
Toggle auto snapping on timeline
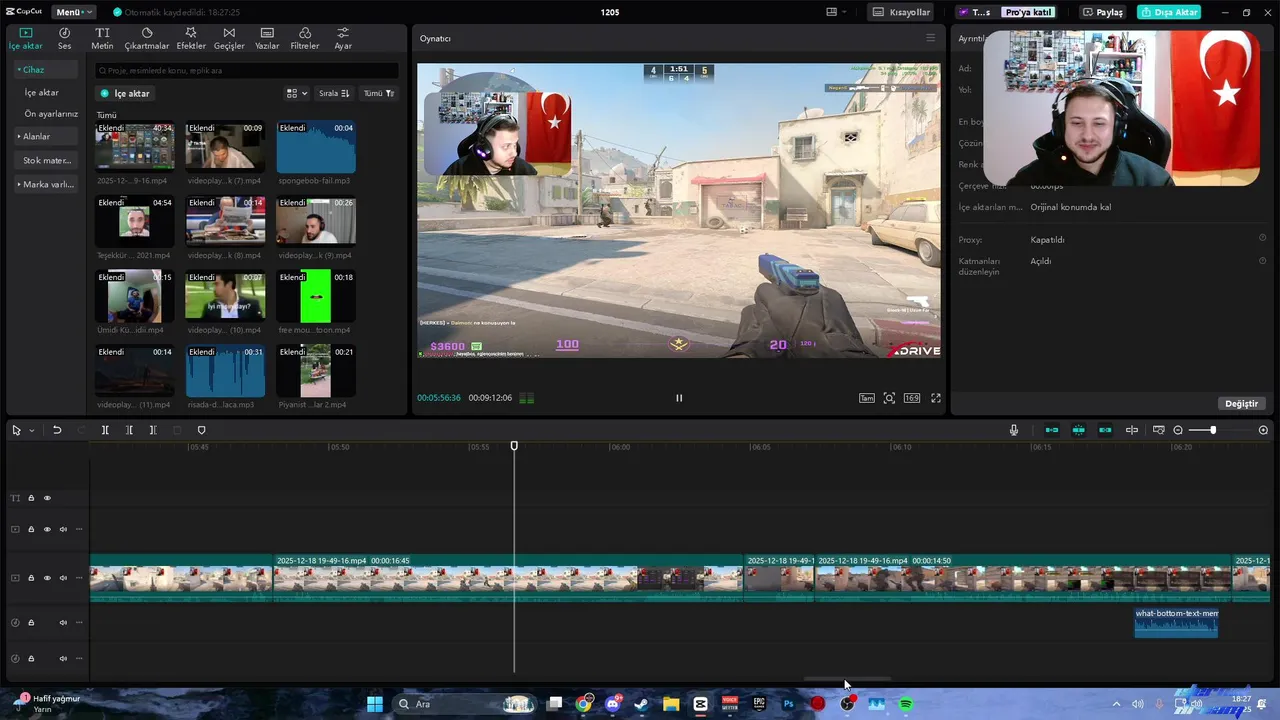(x=1079, y=430)
